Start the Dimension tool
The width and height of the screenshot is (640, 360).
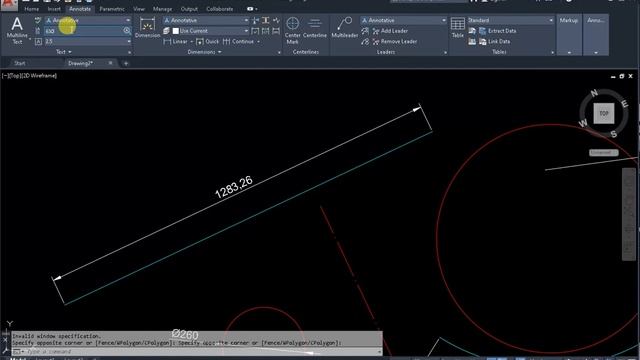[147, 28]
